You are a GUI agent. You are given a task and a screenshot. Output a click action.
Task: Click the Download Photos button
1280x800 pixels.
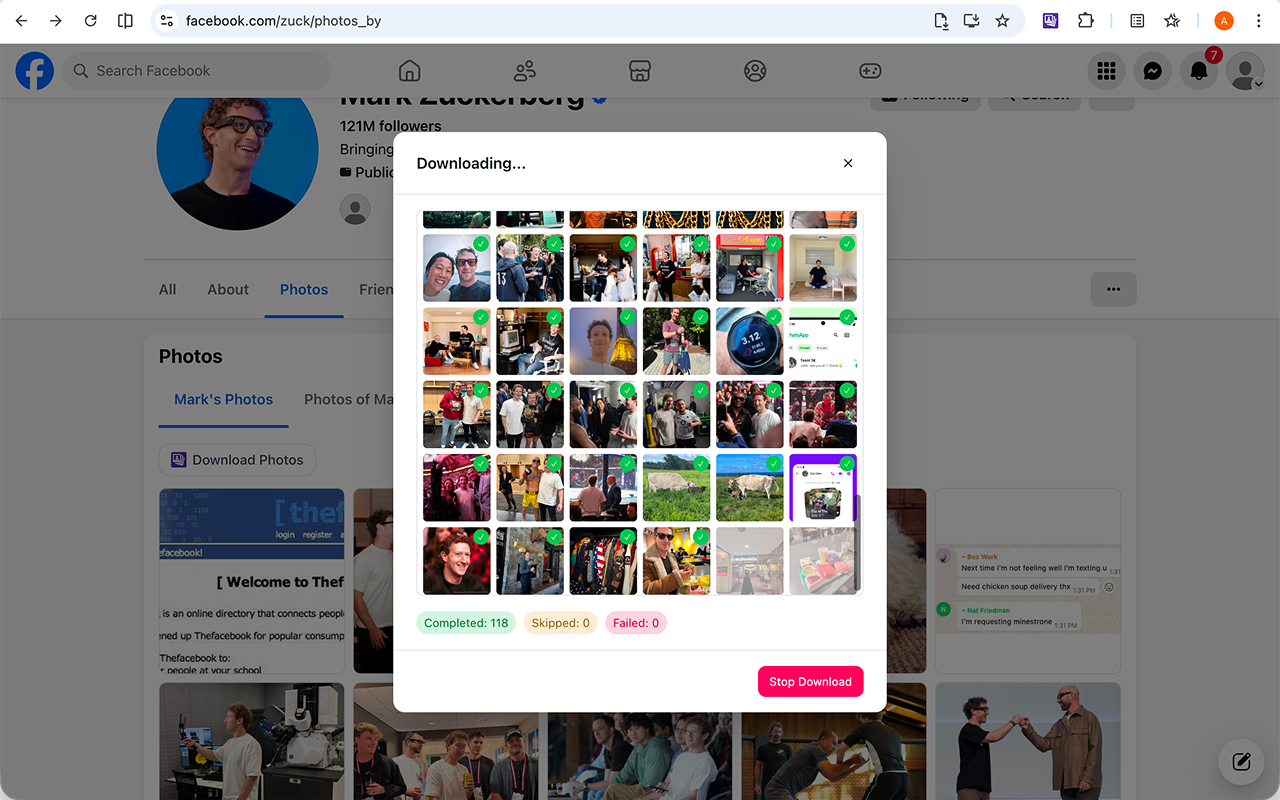pos(237,460)
